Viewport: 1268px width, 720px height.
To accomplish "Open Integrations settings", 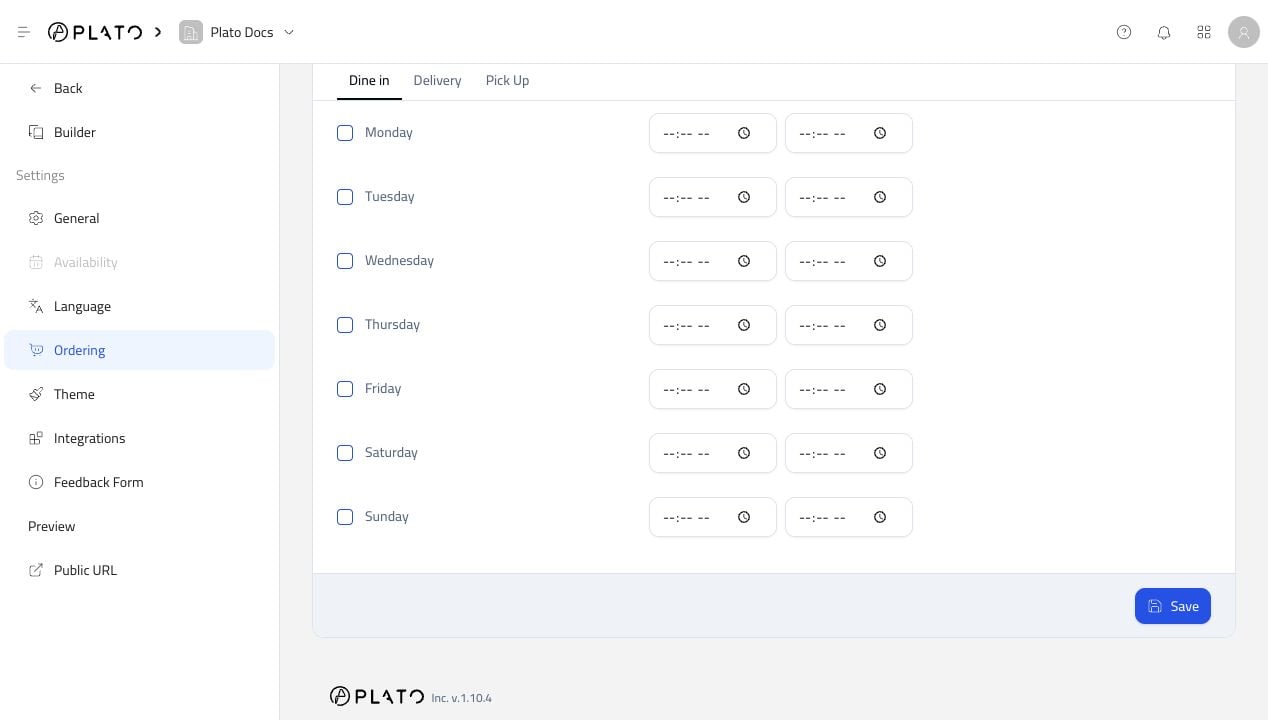I will [x=139, y=438].
